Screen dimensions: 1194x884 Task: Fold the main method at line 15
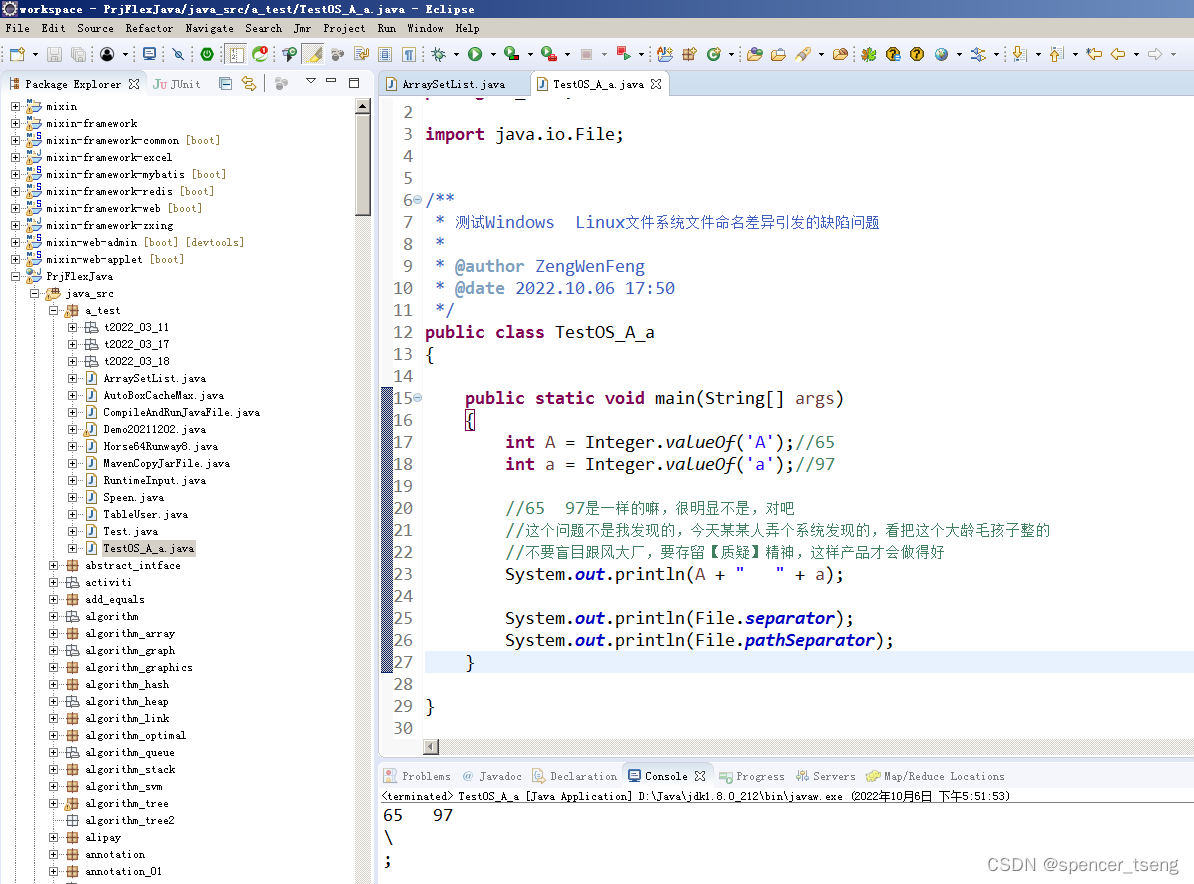417,397
